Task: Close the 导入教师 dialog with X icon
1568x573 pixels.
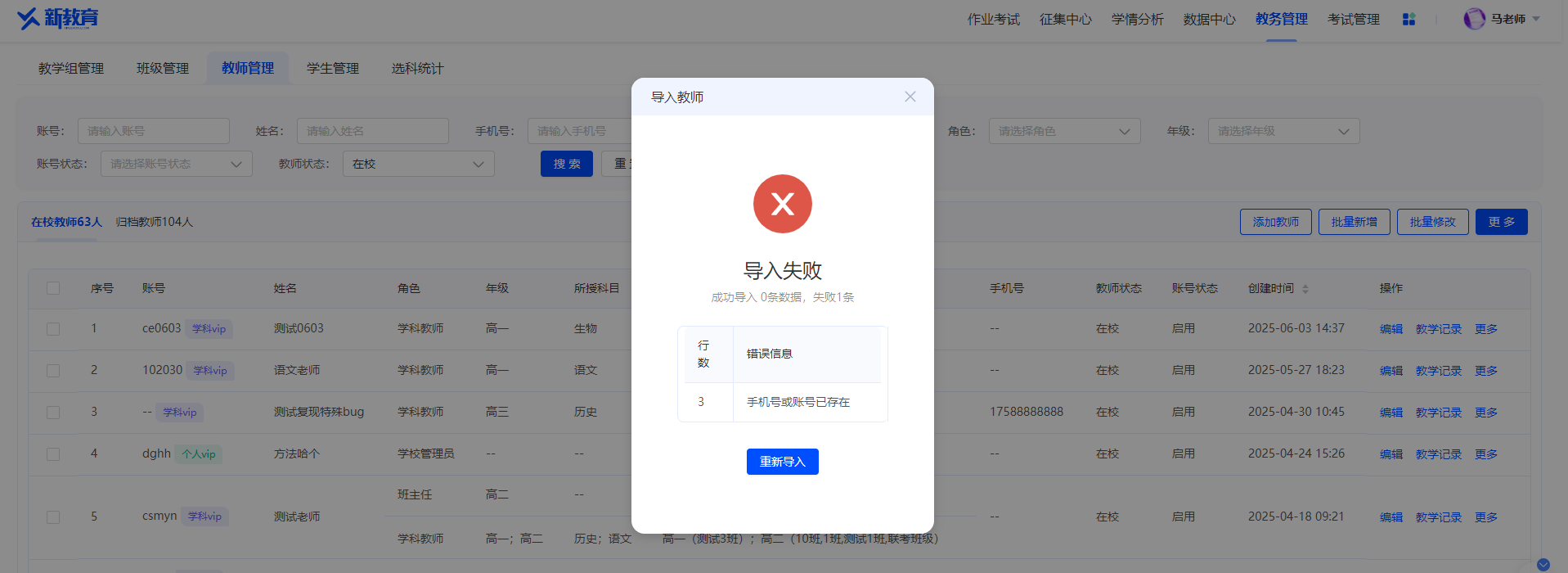Action: tap(910, 97)
